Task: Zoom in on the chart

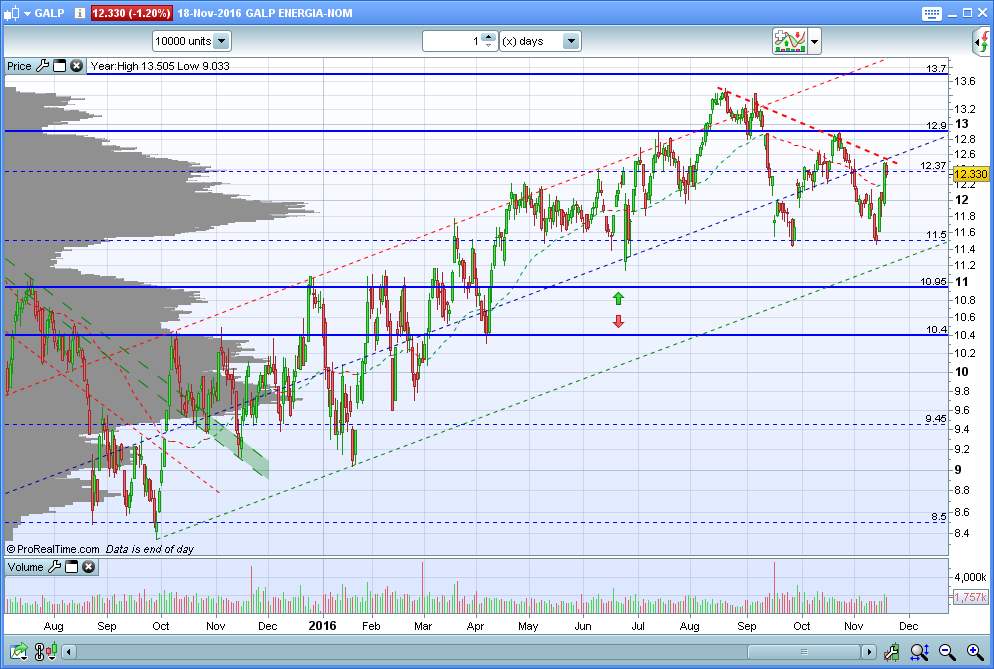Action: click(976, 651)
